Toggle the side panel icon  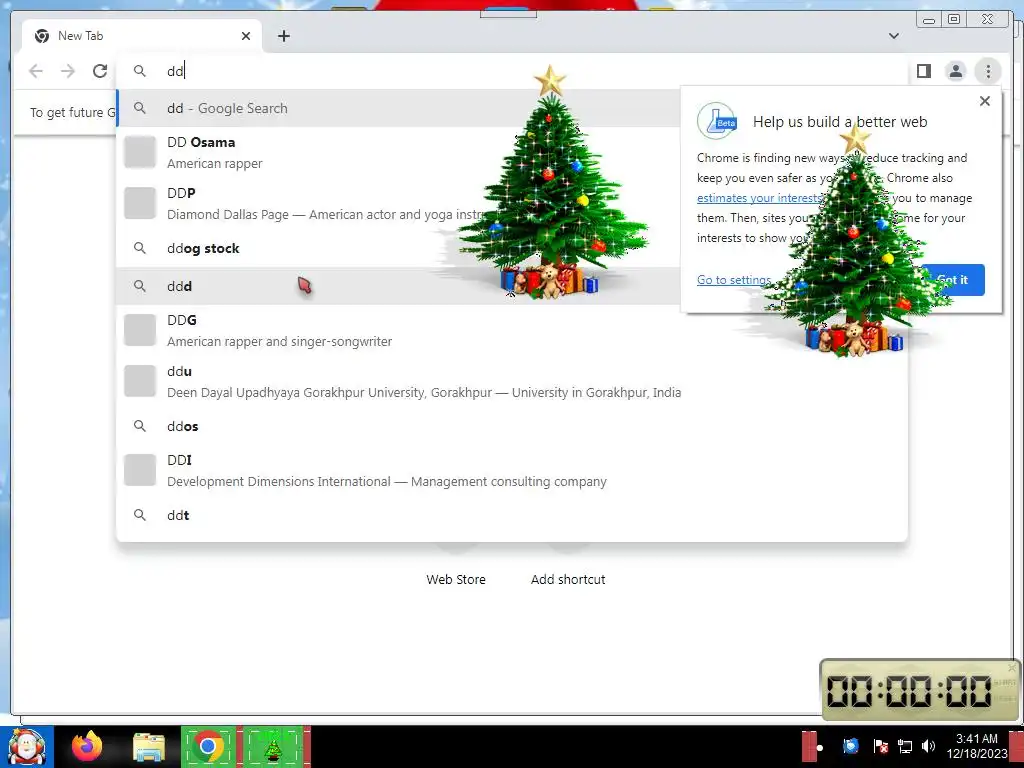[923, 71]
